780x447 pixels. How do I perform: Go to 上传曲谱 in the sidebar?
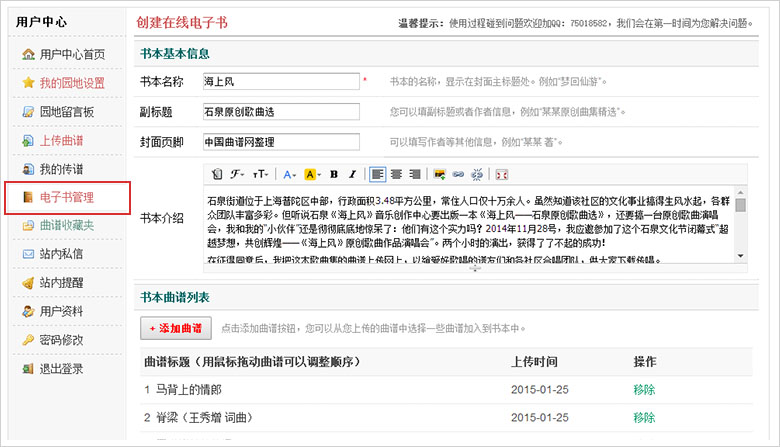click(x=62, y=140)
